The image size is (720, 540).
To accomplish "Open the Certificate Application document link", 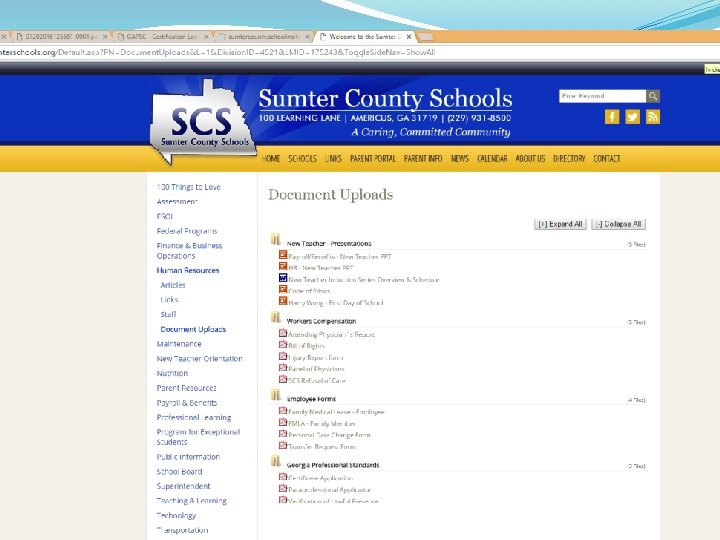I will point(321,478).
